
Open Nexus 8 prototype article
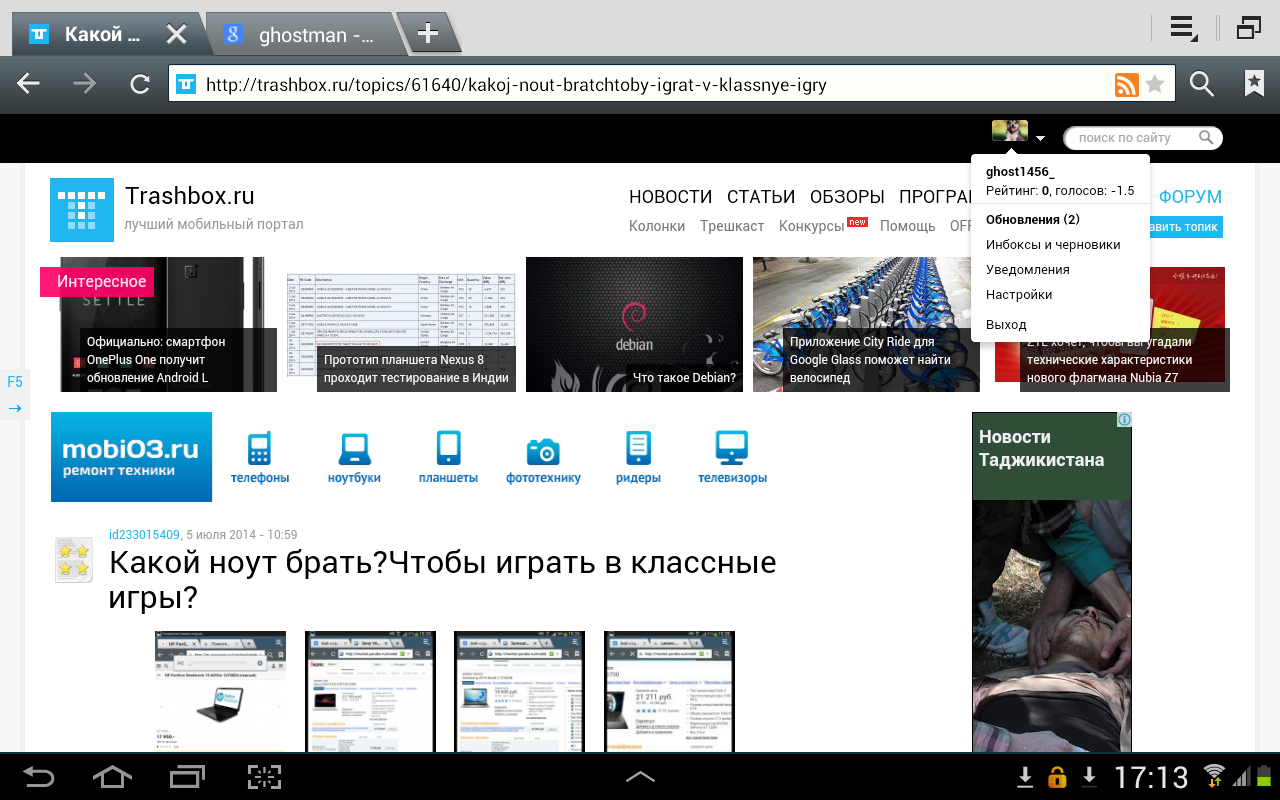[x=400, y=332]
